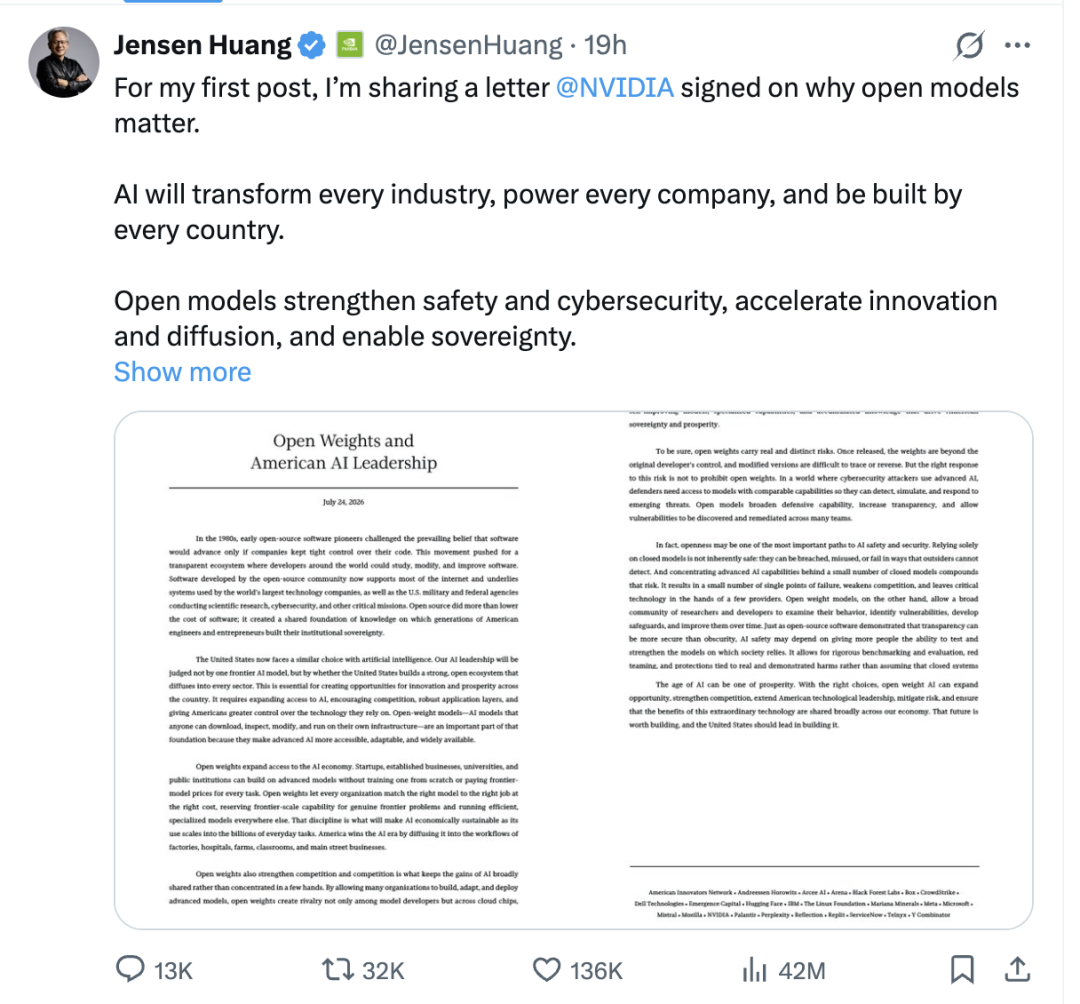
Task: Click the 136K likes count
Action: 596,970
